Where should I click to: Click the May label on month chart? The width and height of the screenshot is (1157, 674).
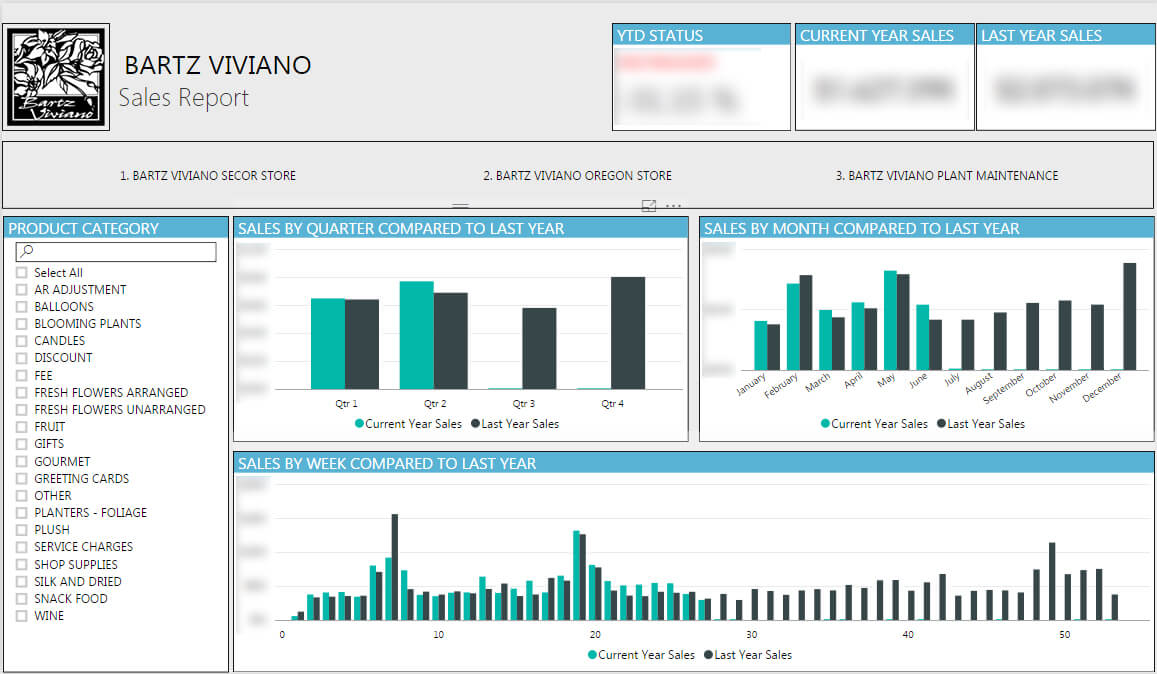886,379
